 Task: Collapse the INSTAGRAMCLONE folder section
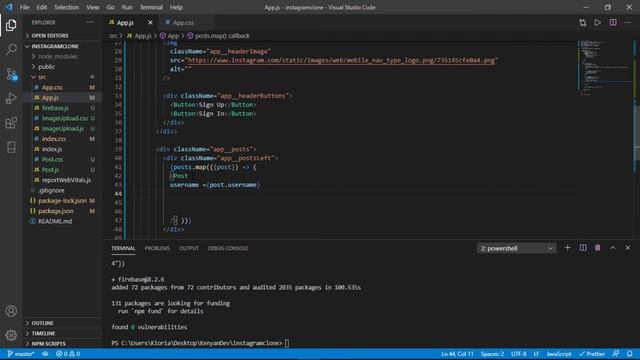click(55, 46)
